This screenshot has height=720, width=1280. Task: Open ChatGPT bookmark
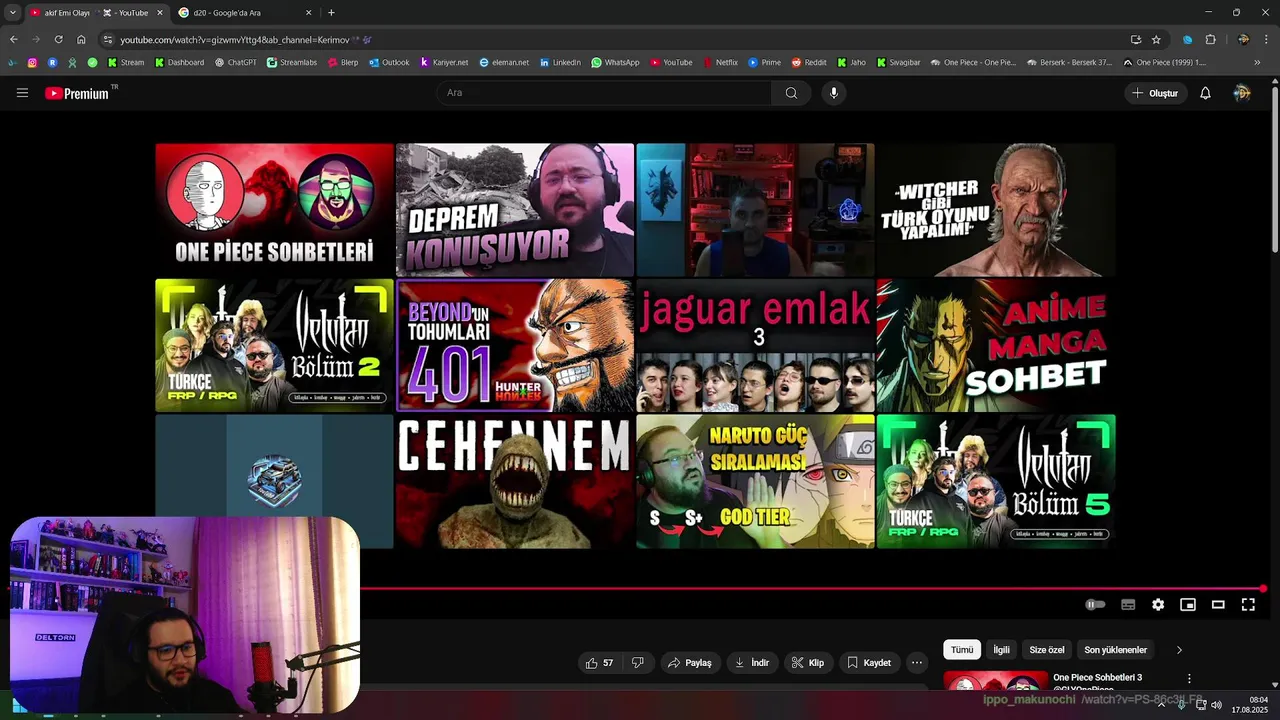236,62
